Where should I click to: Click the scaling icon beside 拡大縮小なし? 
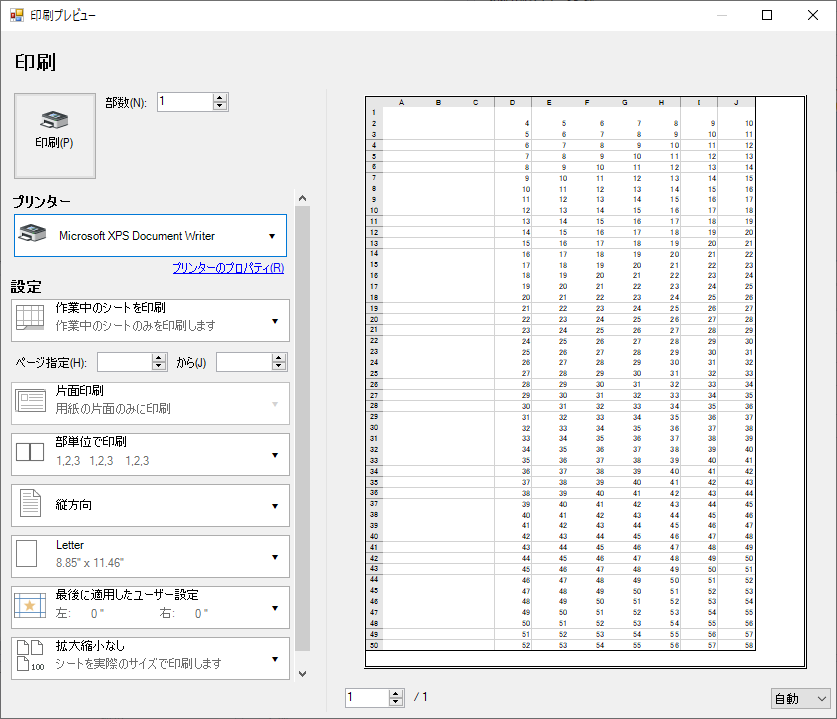click(x=30, y=656)
